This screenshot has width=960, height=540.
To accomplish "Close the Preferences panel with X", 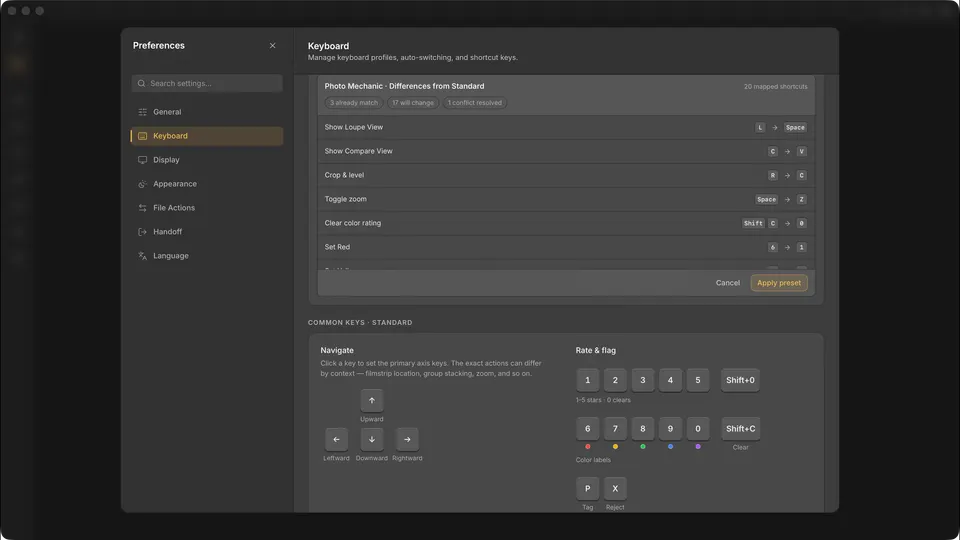I will click(272, 45).
